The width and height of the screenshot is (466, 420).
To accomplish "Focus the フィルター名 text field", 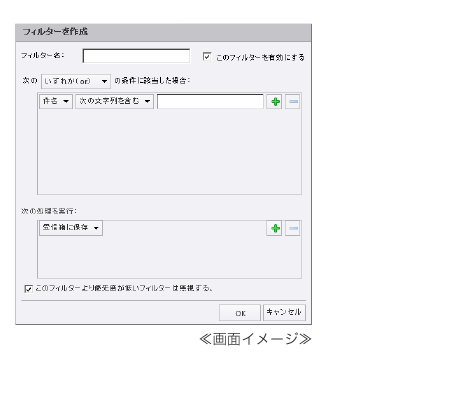I will click(136, 56).
